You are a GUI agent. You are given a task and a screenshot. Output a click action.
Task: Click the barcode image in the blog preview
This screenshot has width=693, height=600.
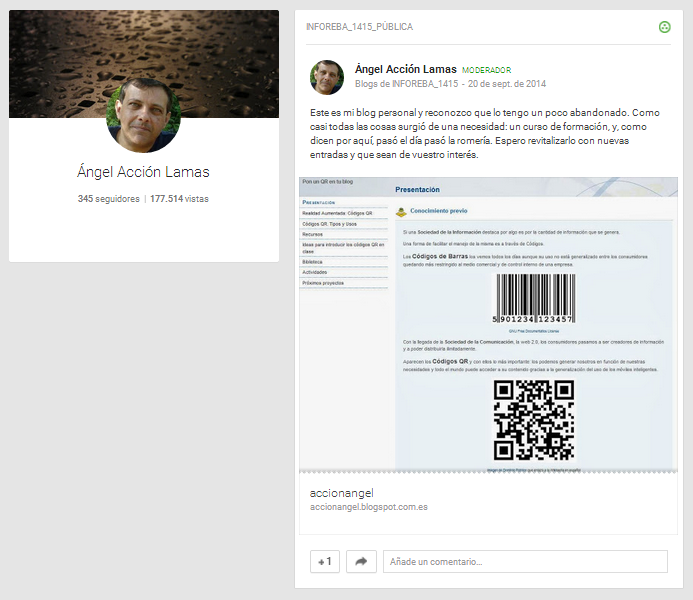tap(533, 299)
